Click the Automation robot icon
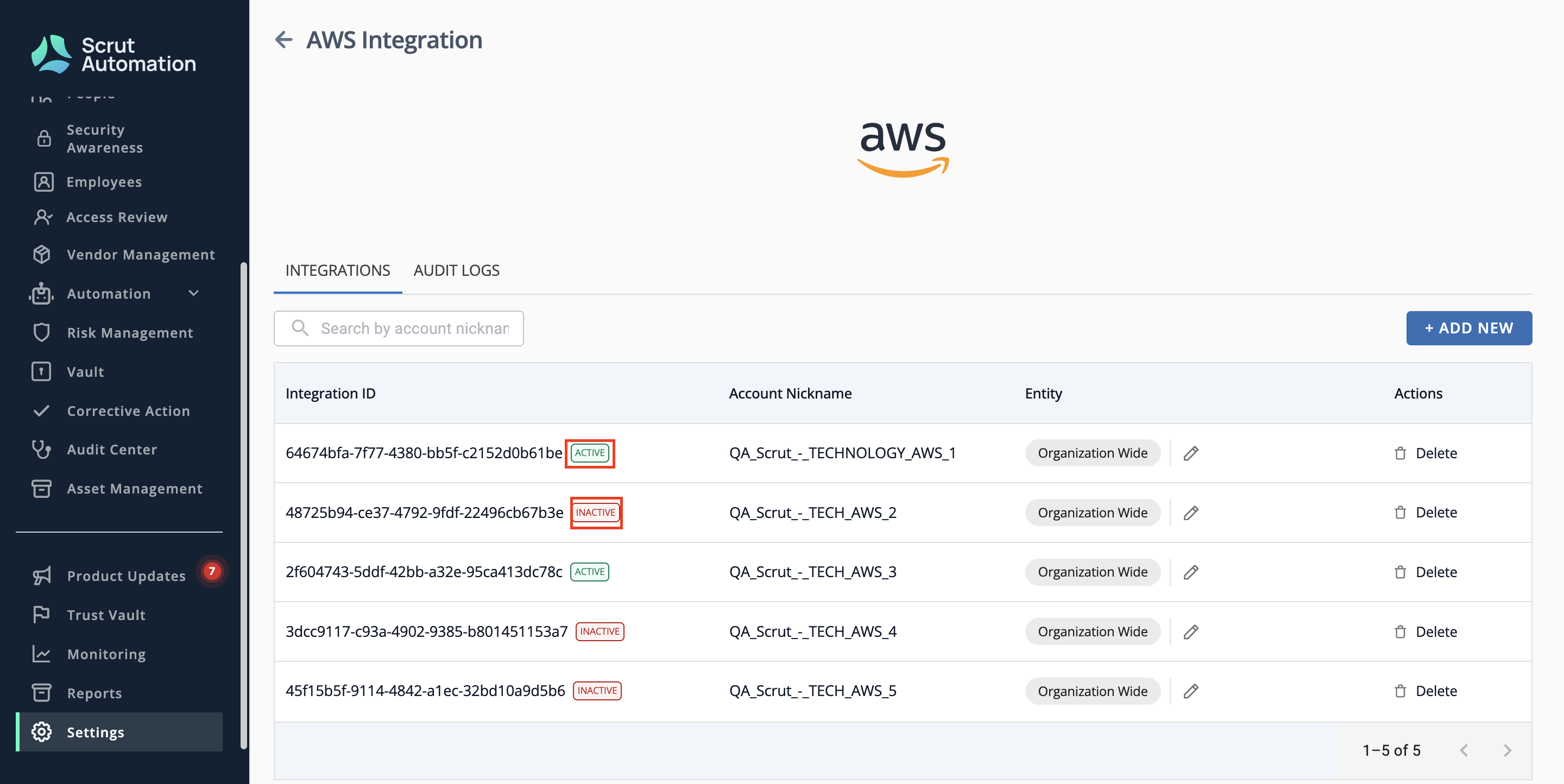The width and height of the screenshot is (1564, 784). coord(41,293)
